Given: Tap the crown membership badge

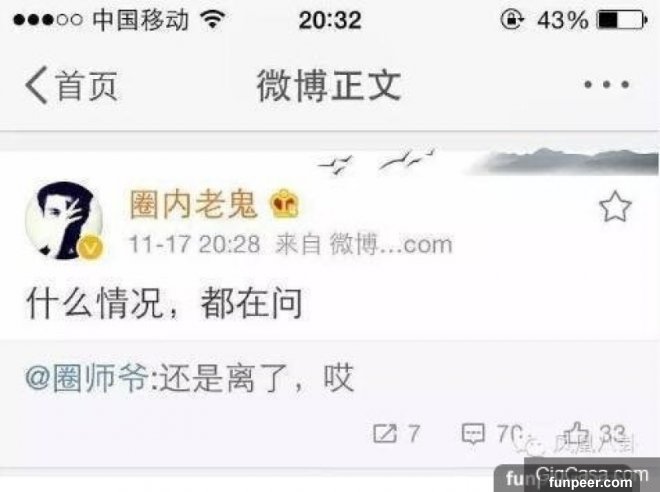Looking at the screenshot, I should click(x=284, y=203).
